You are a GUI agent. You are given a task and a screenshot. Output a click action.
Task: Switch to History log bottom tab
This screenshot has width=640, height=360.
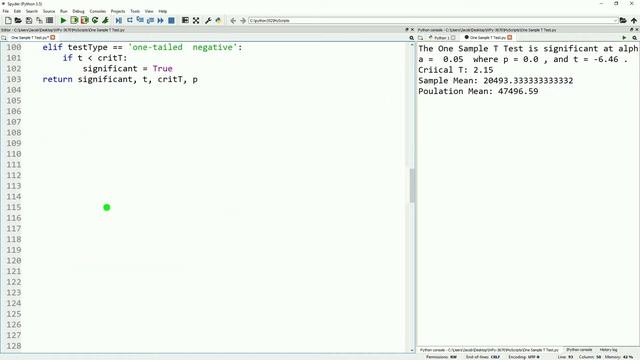(x=608, y=350)
